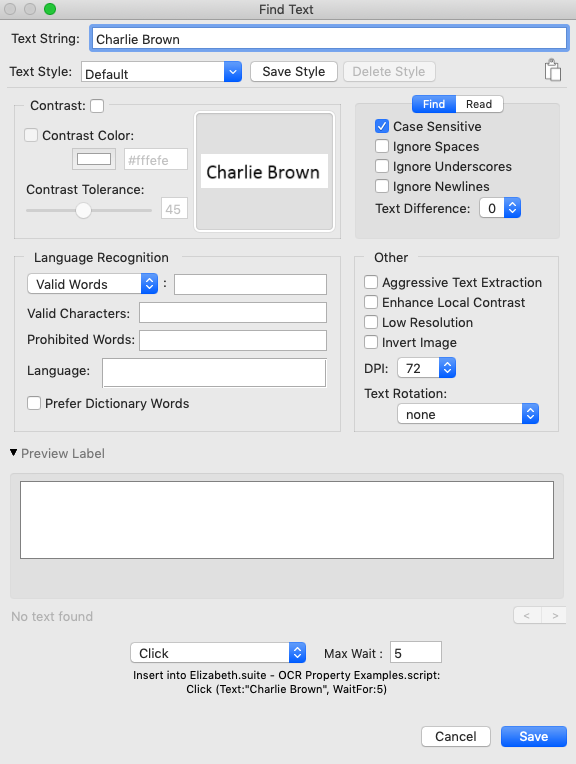
Task: Click the Delete Style button
Action: pos(389,72)
